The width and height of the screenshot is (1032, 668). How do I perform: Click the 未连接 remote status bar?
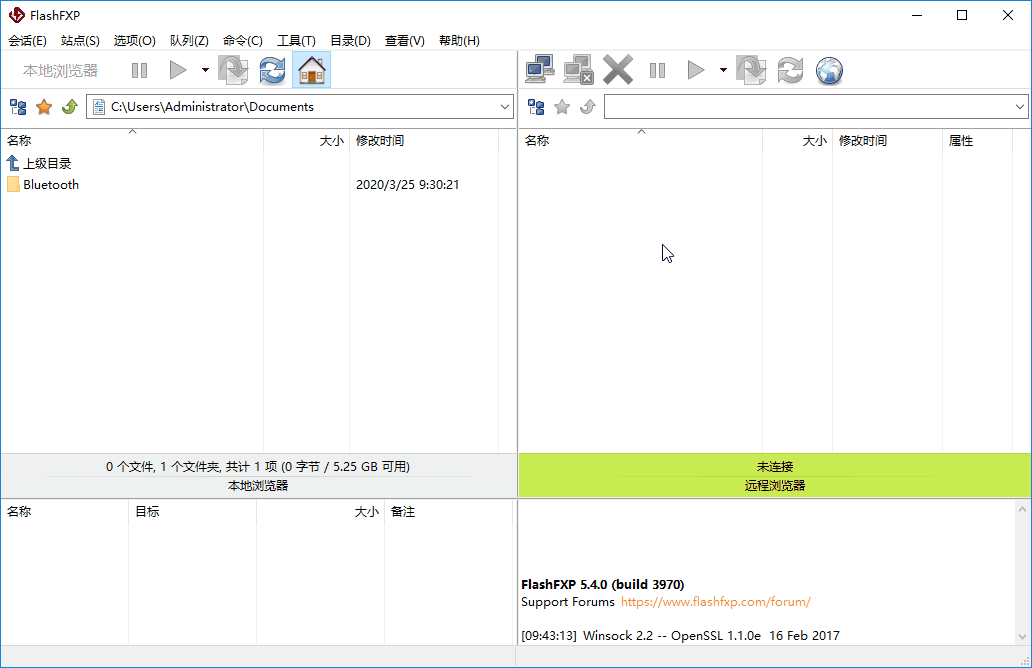tap(775, 467)
